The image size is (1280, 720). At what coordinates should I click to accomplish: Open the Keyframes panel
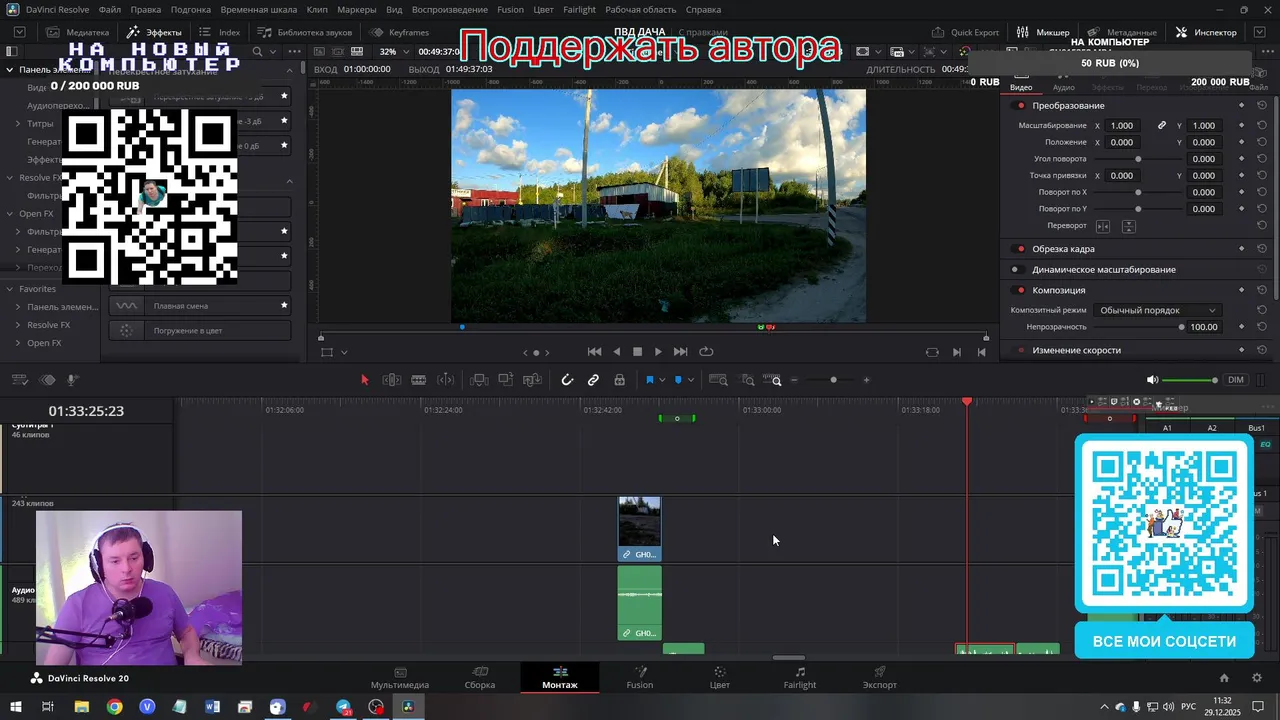(x=400, y=32)
